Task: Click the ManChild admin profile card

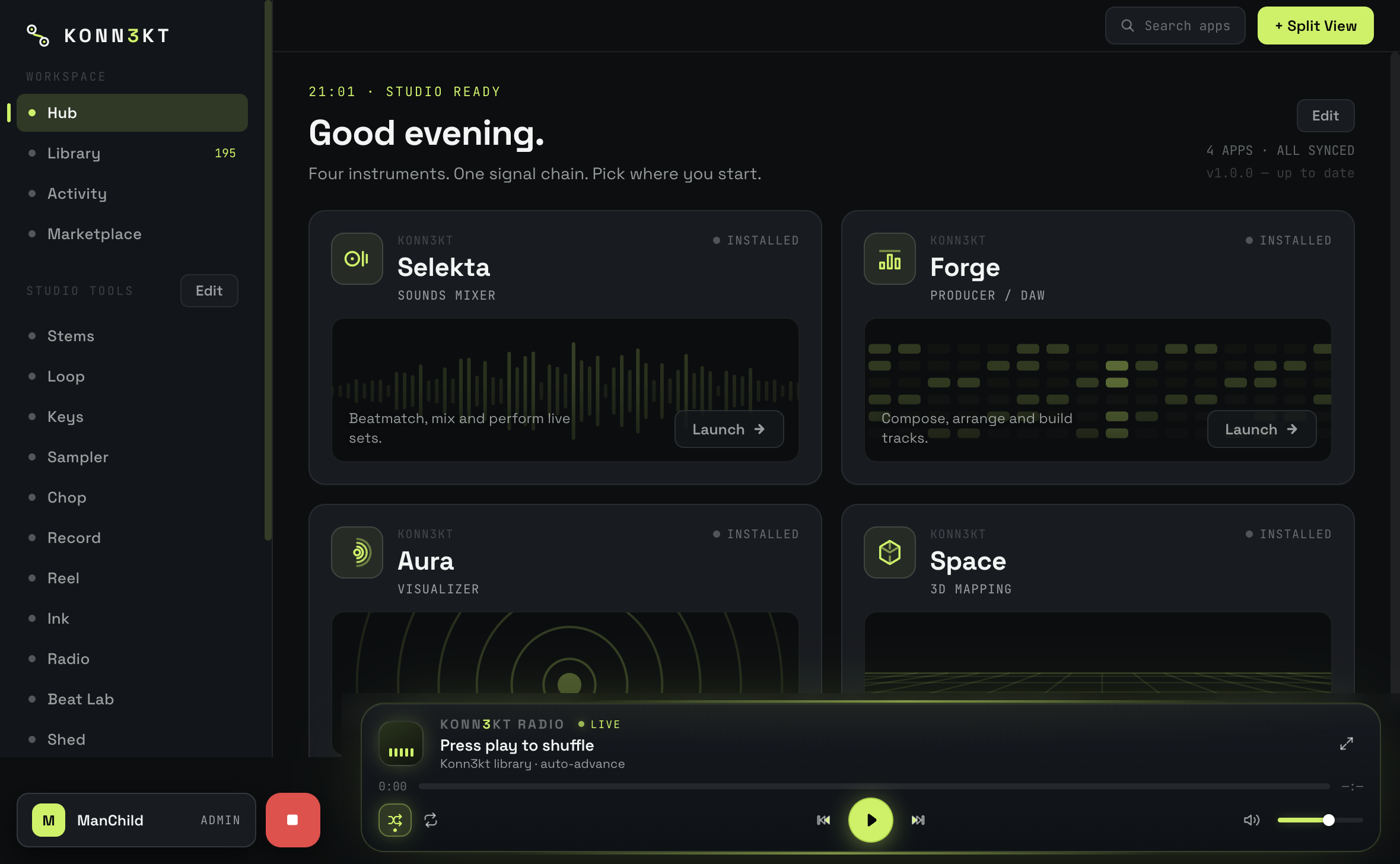Action: [136, 820]
